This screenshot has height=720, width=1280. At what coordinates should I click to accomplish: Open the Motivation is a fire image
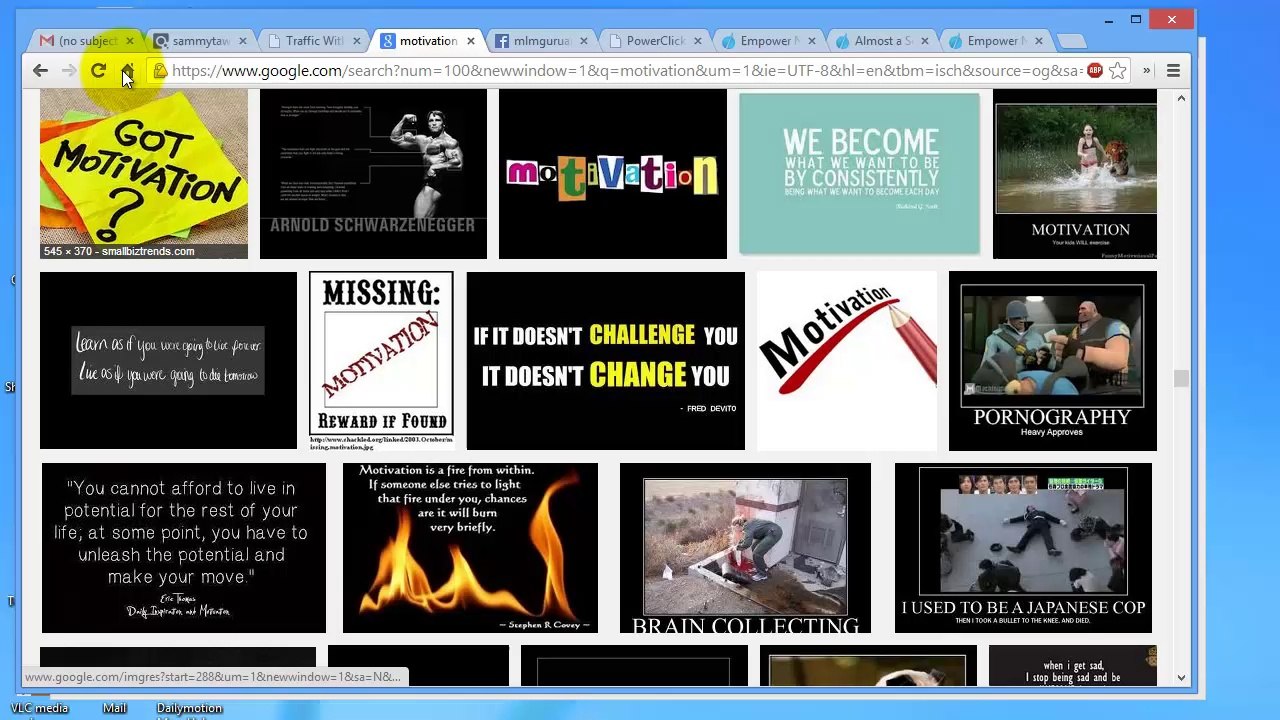point(470,547)
